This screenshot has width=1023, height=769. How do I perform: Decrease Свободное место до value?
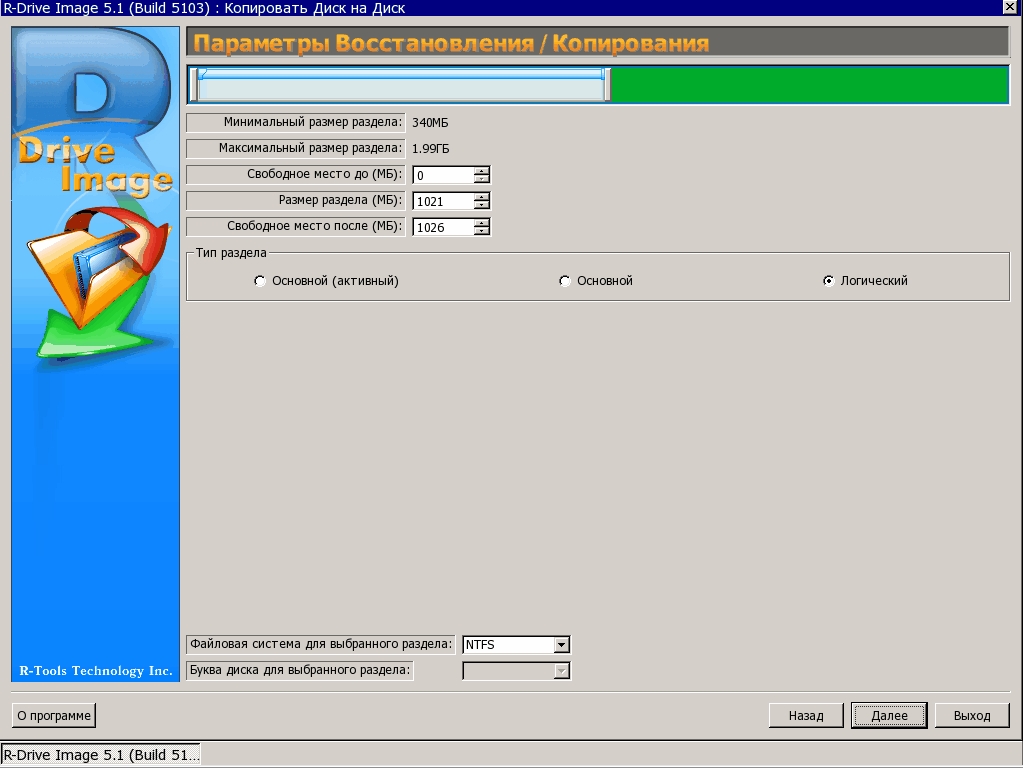click(481, 179)
